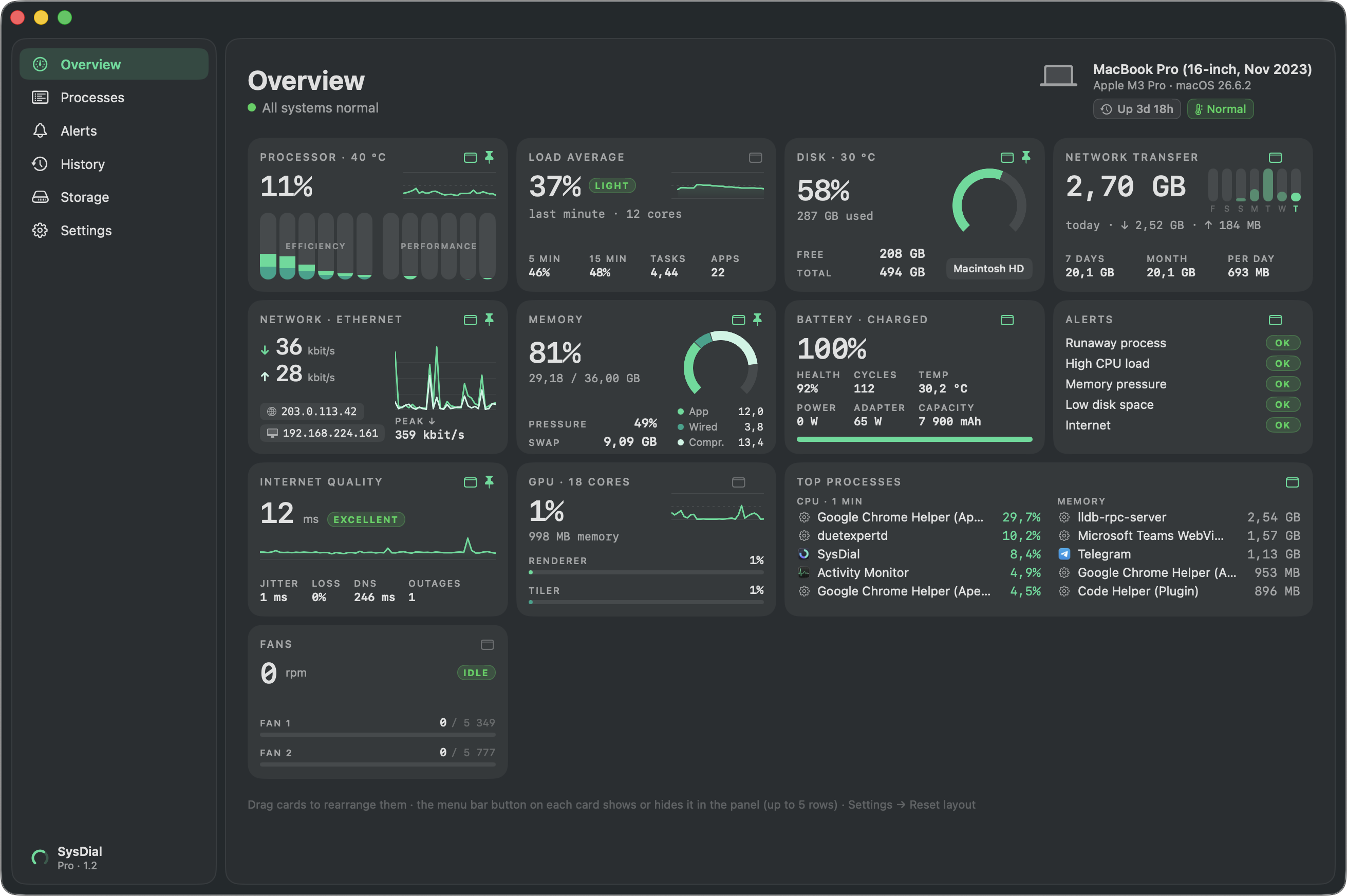Click the Network Ethernet pin icon
This screenshot has height=896, width=1347.
(490, 320)
